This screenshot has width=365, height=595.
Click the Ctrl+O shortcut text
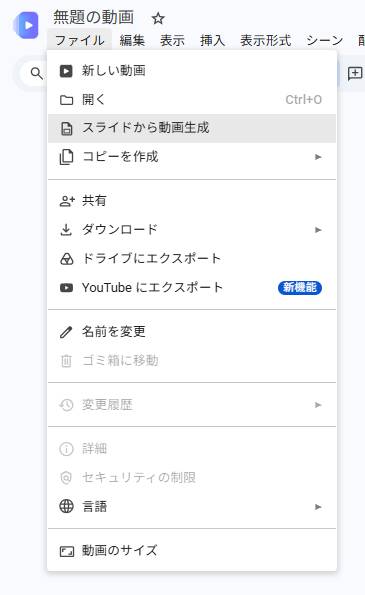click(304, 100)
